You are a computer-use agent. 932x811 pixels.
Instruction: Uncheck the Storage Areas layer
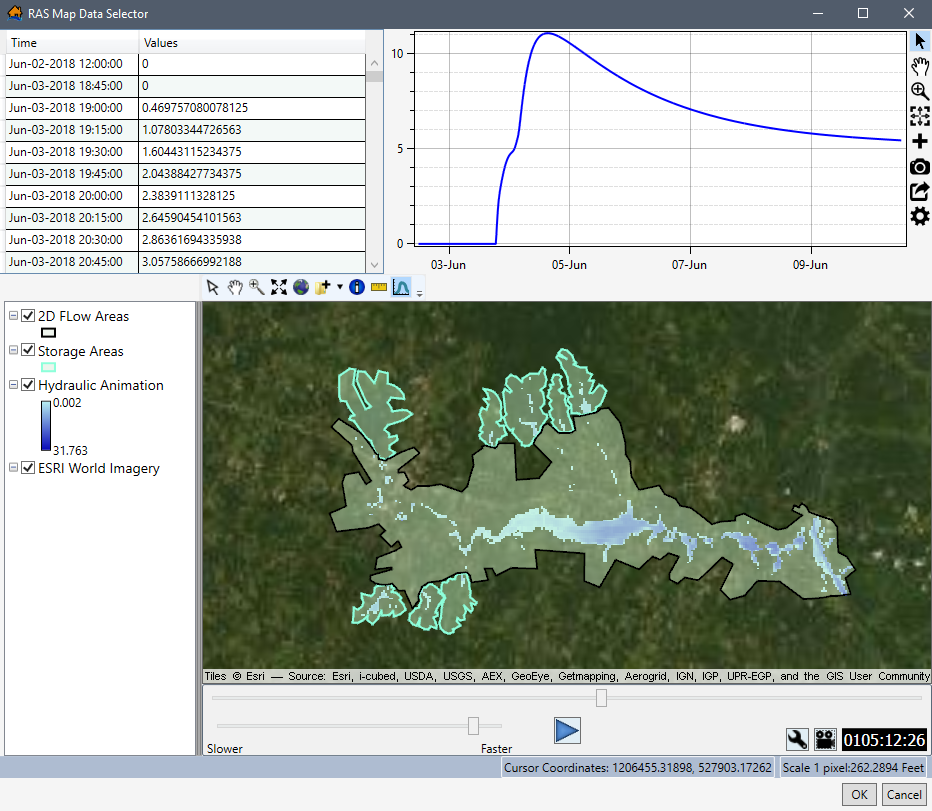[x=28, y=351]
